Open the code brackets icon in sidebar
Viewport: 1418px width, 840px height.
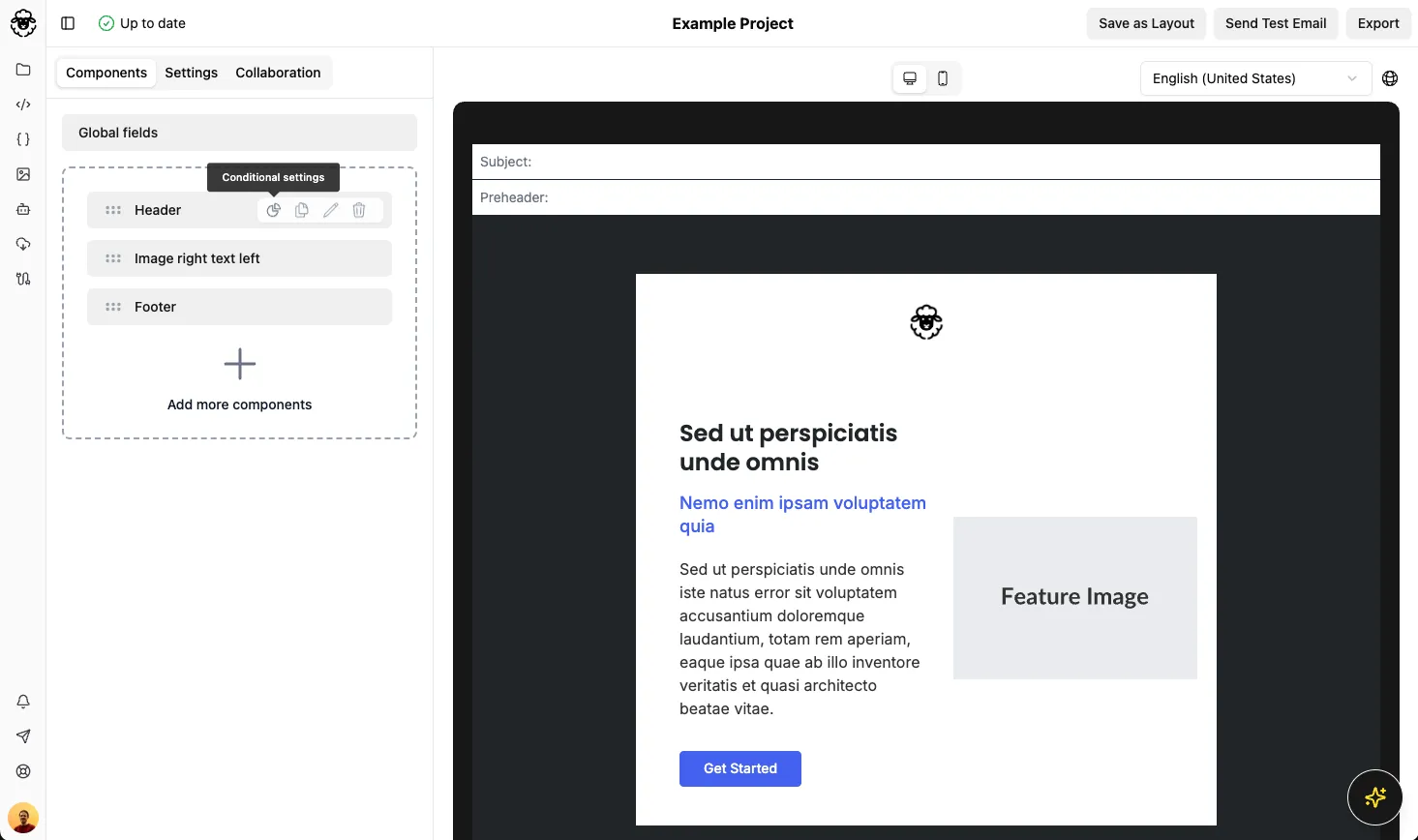[23, 105]
